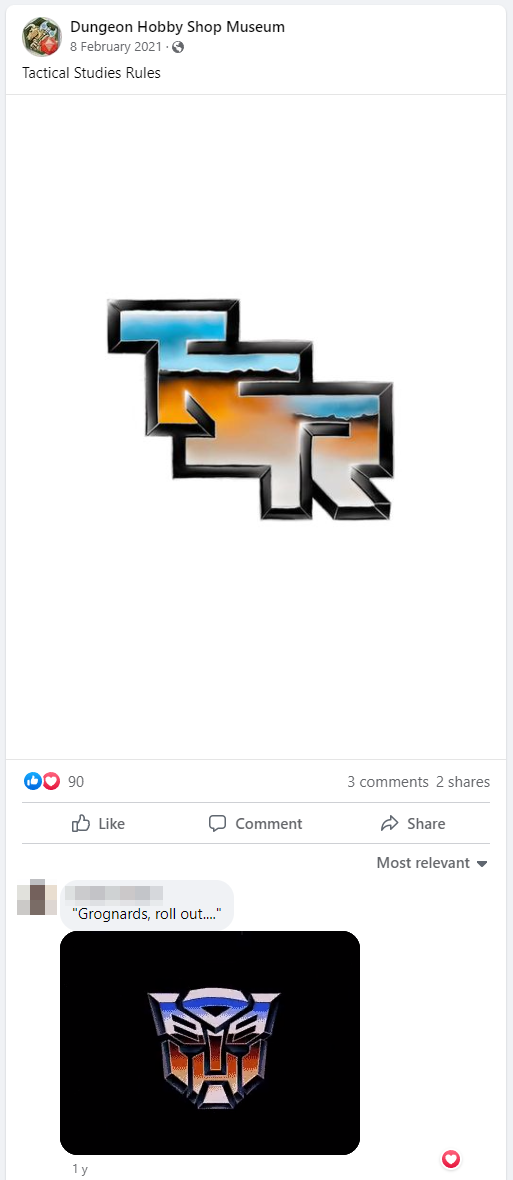This screenshot has width=513, height=1180.
Task: Click the heart reaction on the comment
Action: click(451, 1159)
